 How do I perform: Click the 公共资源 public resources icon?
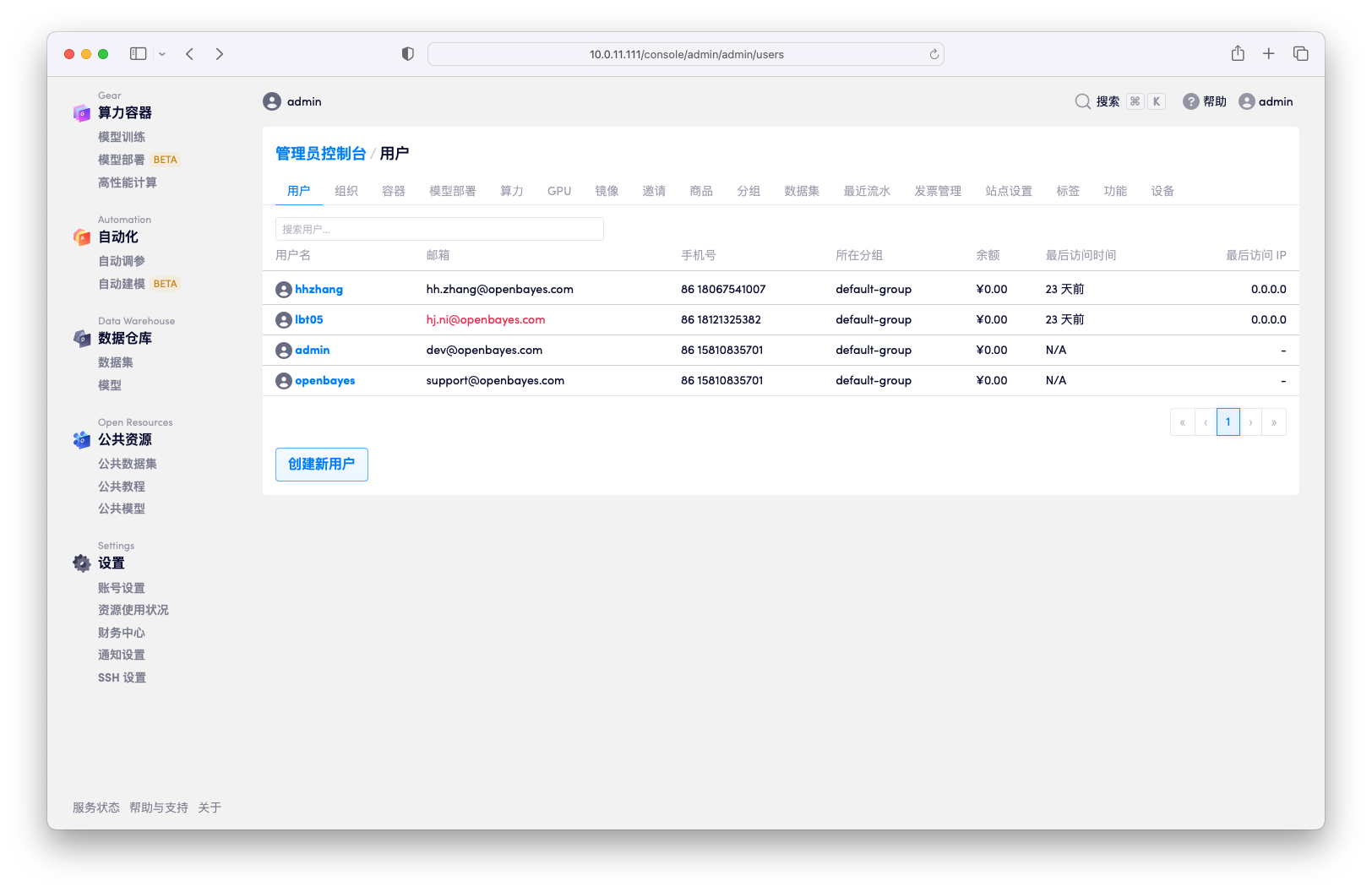coord(81,440)
